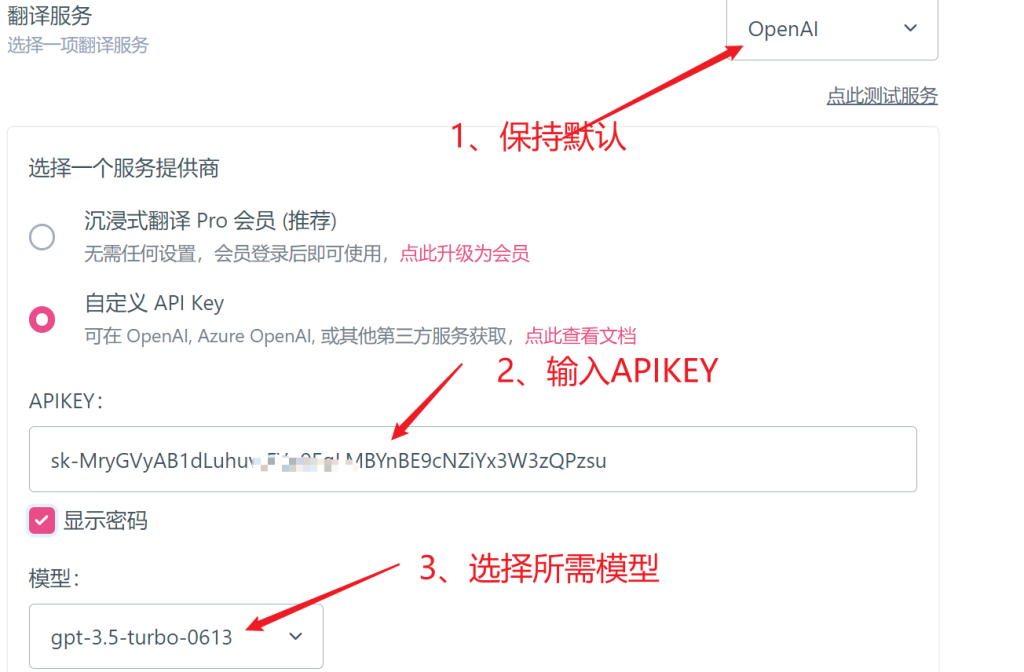Click the 沉浸式翻译 Pro 会员 (推荐) label
Viewport: 1024px width, 672px height.
pyautogui.click(x=210, y=221)
